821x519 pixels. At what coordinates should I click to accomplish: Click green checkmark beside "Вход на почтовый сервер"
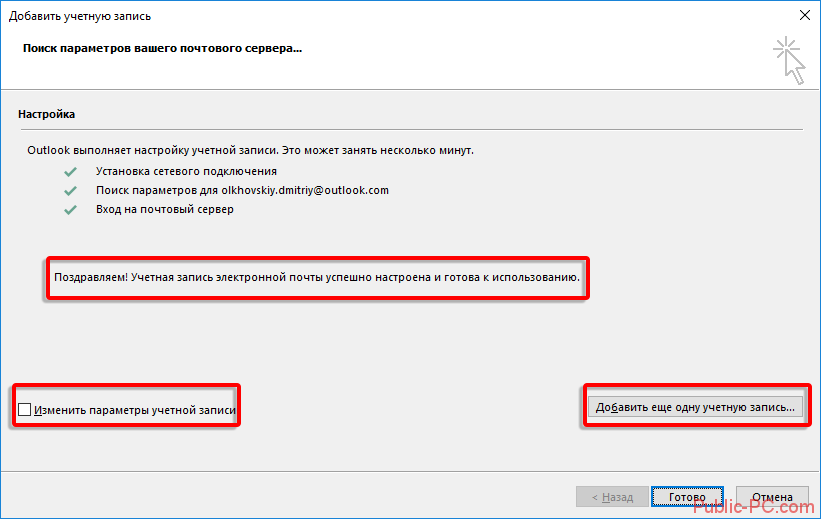coord(70,210)
